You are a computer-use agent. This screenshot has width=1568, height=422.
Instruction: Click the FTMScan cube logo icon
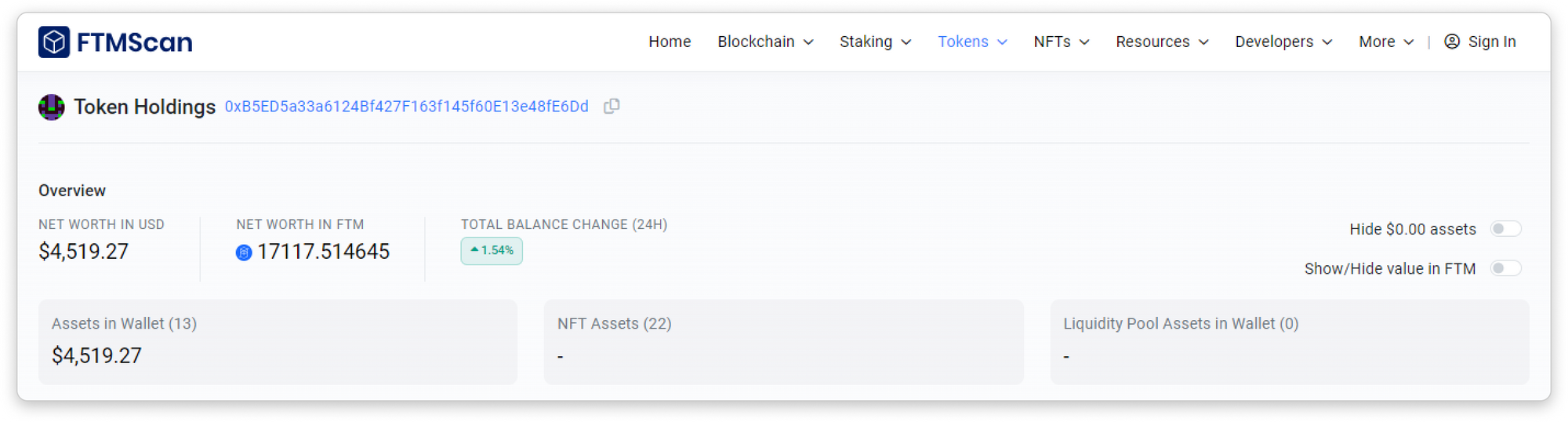click(54, 42)
